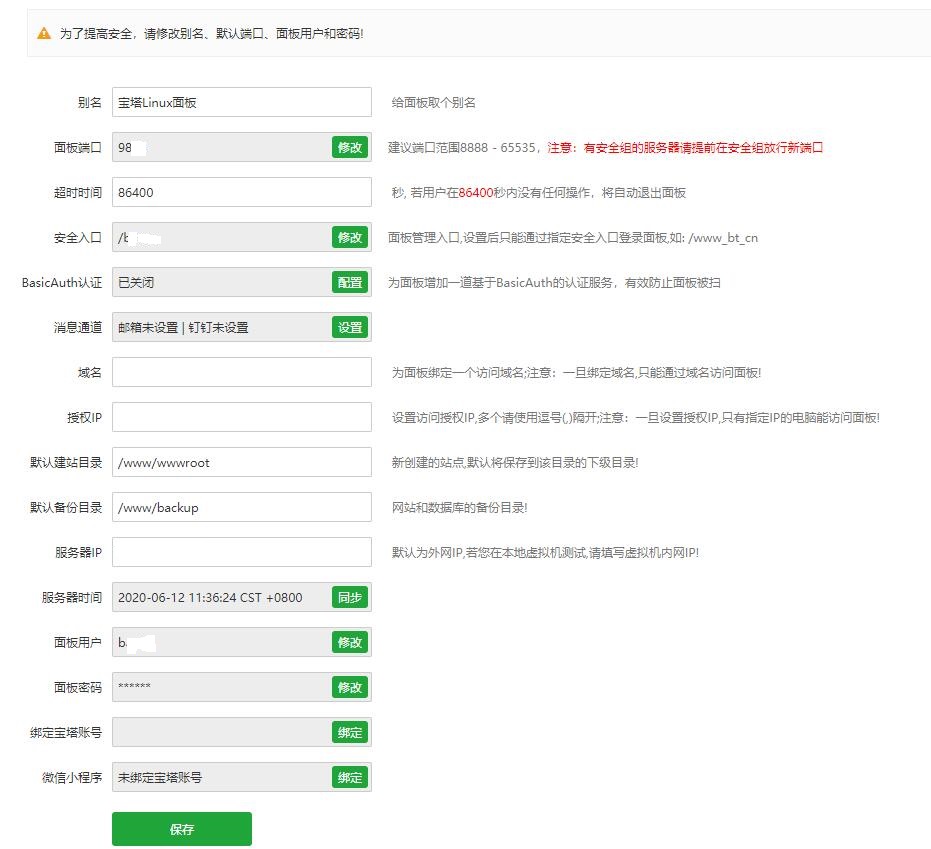Click 绑定 button for 绑定宝塔账号
931x849 pixels.
click(x=349, y=733)
